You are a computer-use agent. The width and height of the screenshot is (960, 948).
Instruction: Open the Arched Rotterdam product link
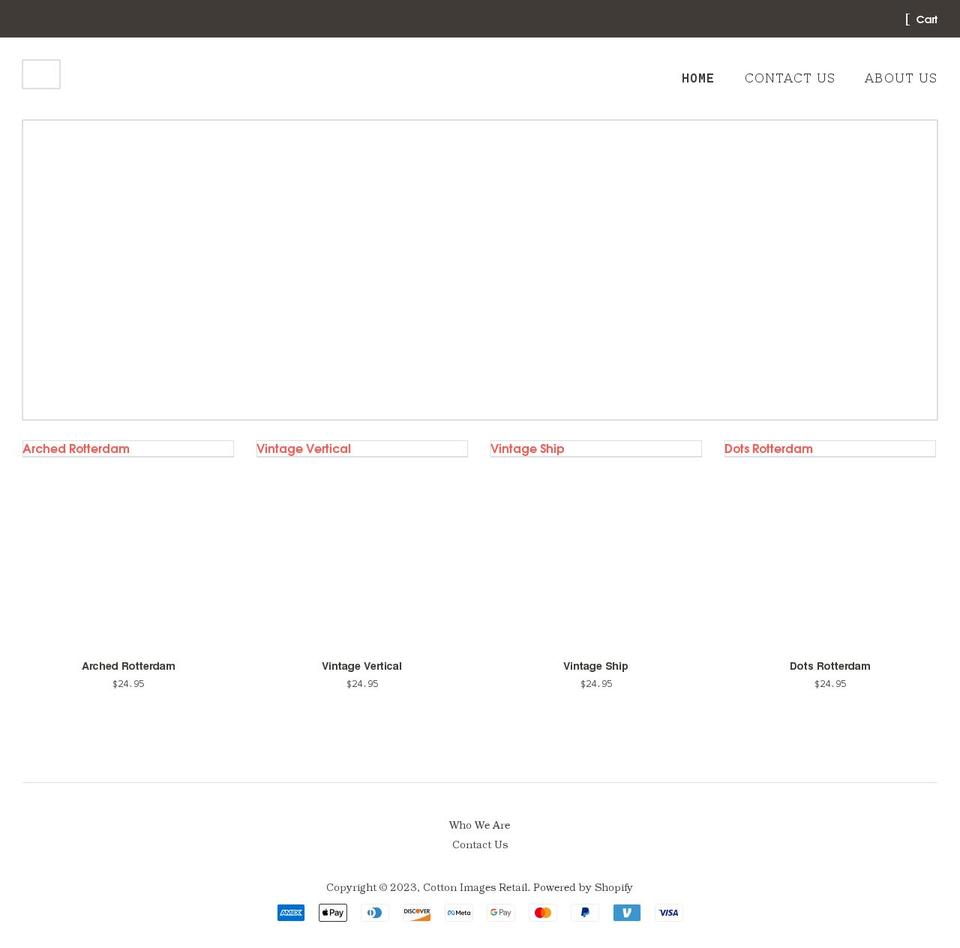[x=75, y=449]
